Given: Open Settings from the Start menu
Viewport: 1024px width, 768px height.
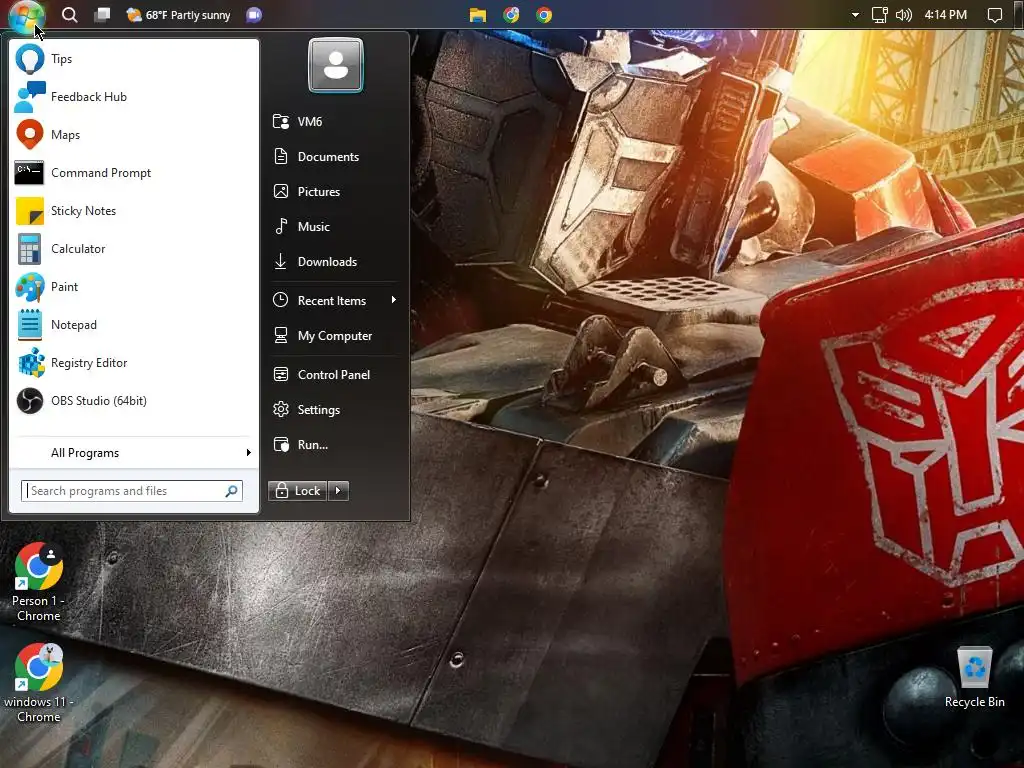Looking at the screenshot, I should pyautogui.click(x=335, y=409).
